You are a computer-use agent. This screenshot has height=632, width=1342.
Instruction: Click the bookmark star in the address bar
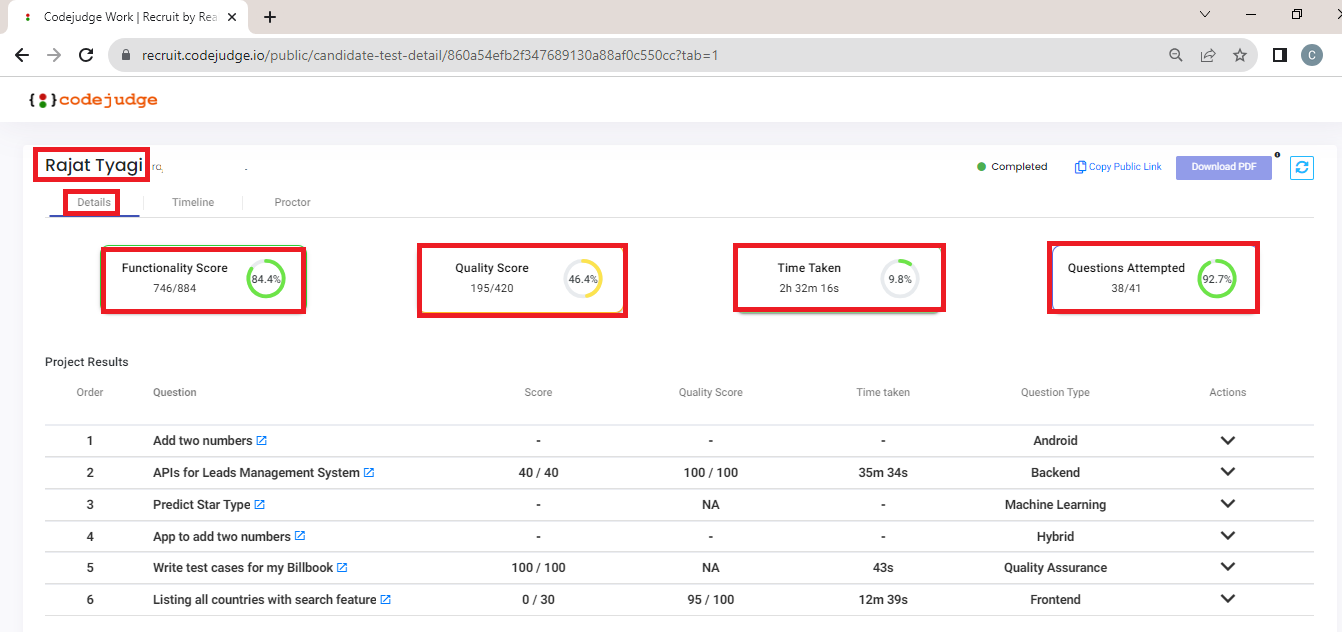(1240, 55)
